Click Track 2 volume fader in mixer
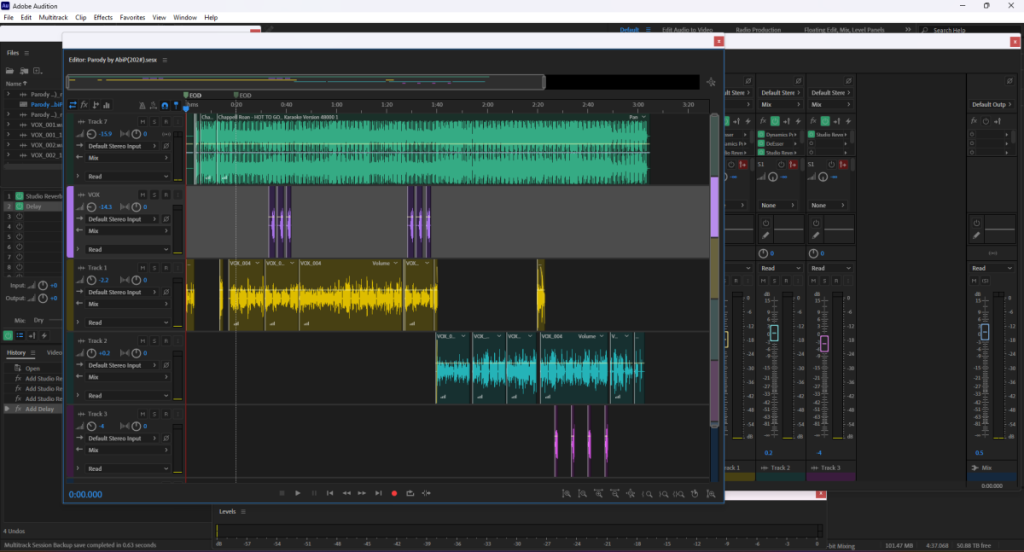Viewport: 1024px width, 552px height. click(x=774, y=333)
